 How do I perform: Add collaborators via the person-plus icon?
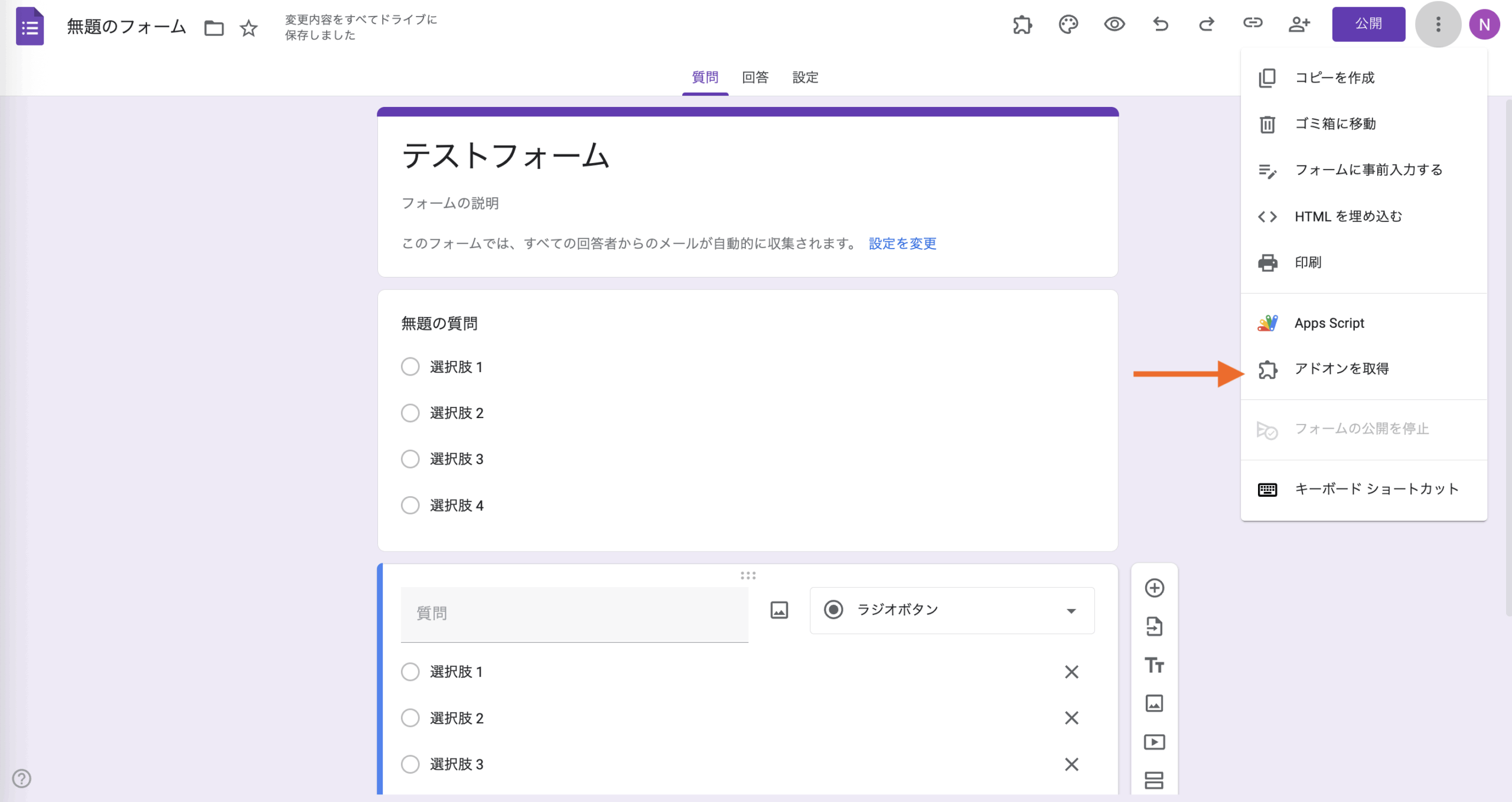1299,24
